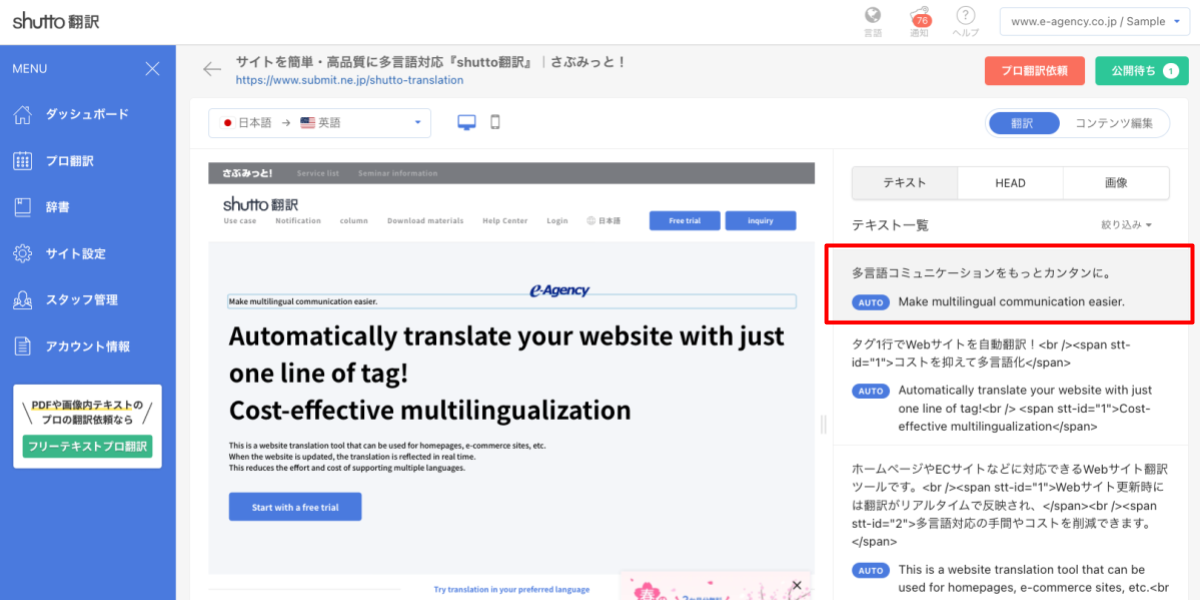
Task: Open the dictionary book icon
Action: click(x=23, y=207)
